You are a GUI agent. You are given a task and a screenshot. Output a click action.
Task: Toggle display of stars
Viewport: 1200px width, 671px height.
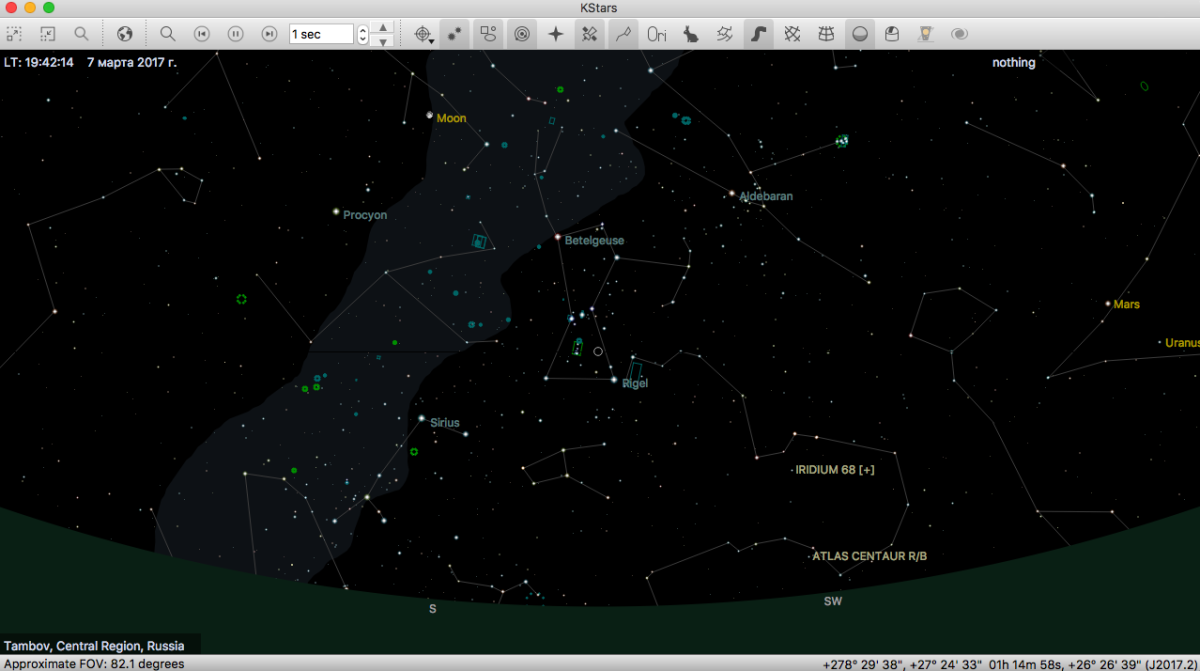tap(455, 34)
